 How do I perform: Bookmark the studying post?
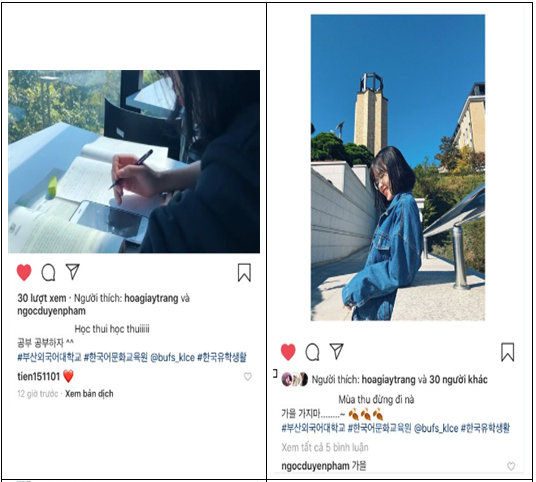(244, 272)
